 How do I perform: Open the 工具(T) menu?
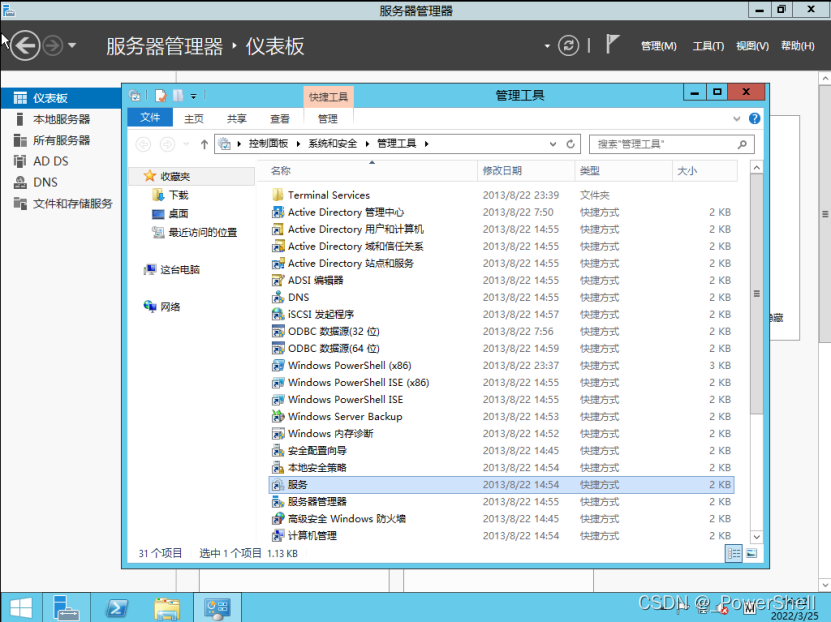[x=707, y=46]
